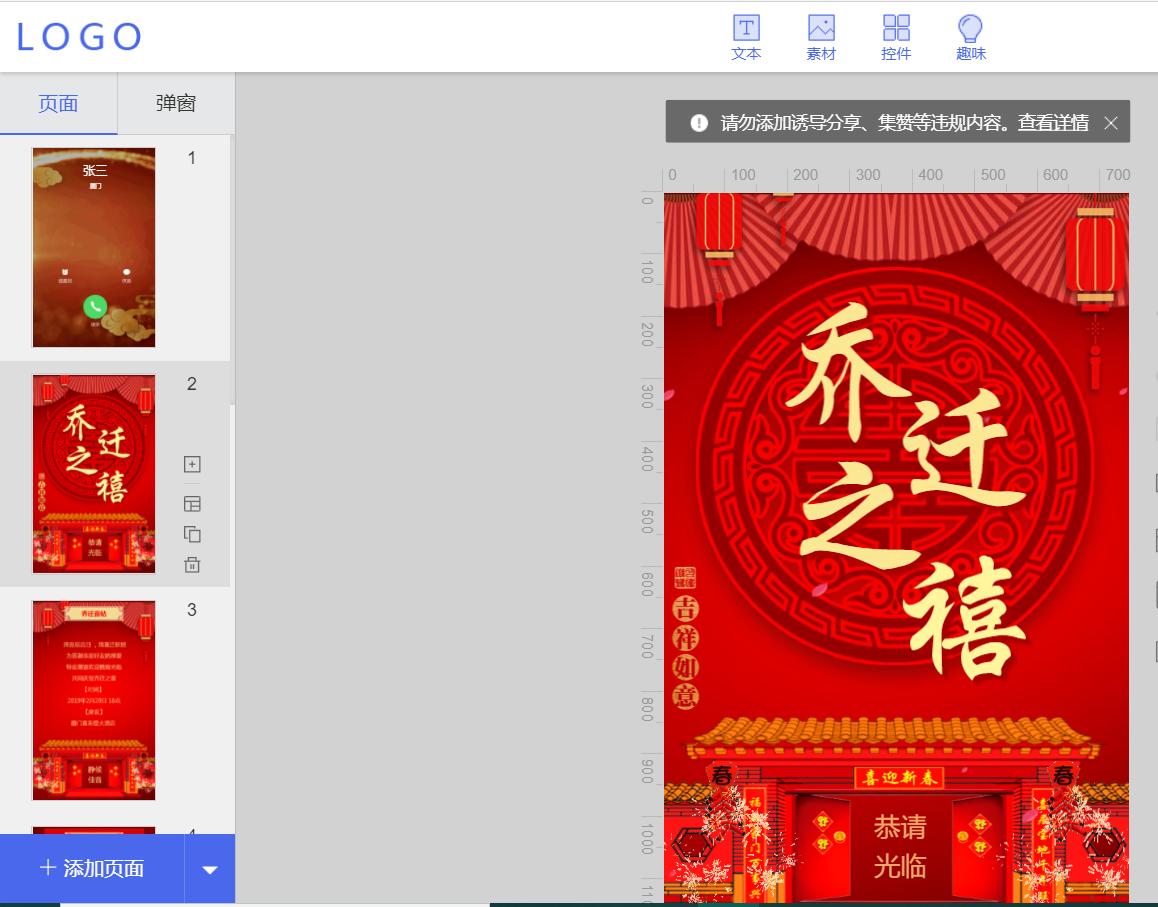This screenshot has height=907, width=1158.
Task: Dismiss the warning banner with the X
Action: [x=1110, y=122]
